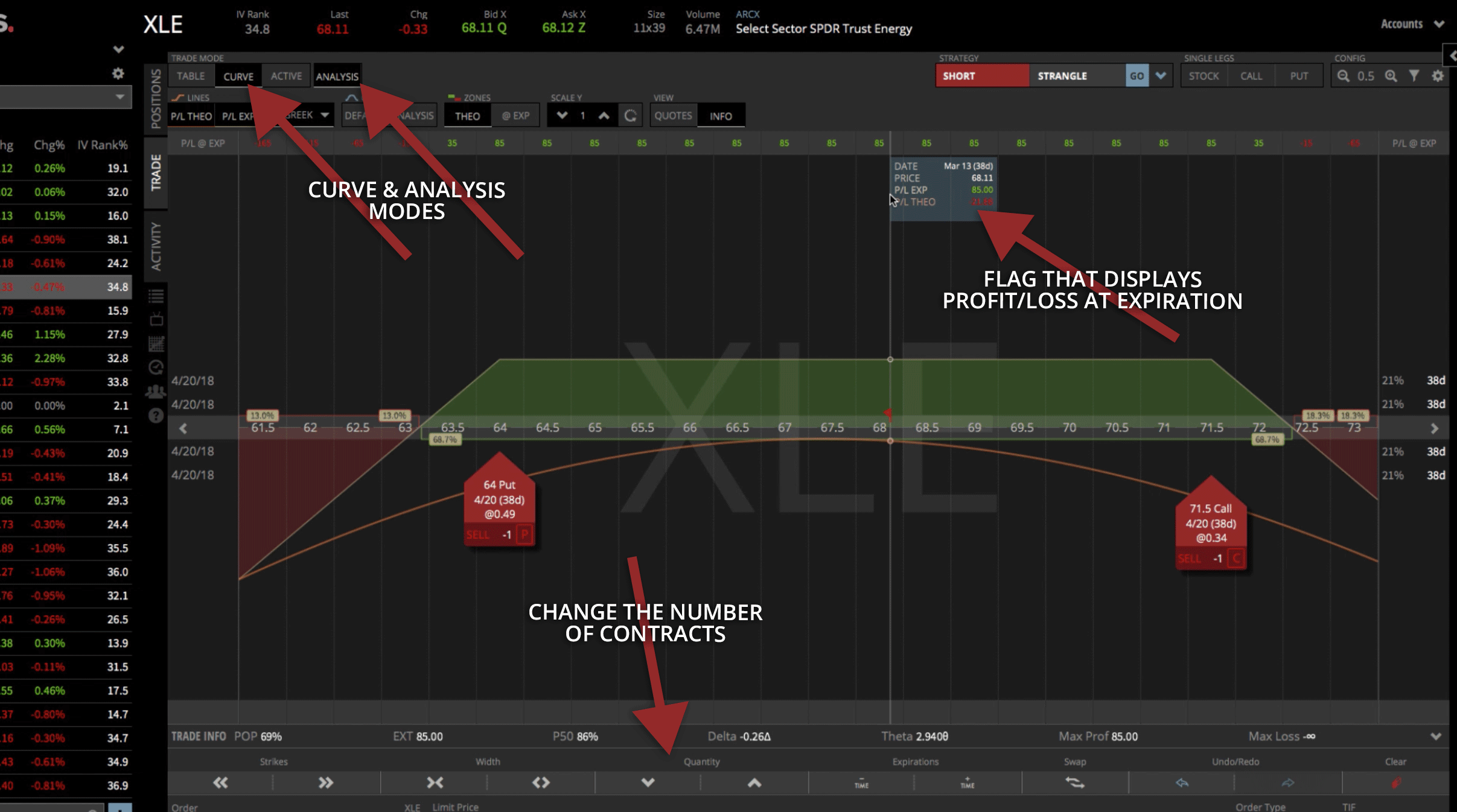Click SELL on the 64 Put leg
1457x812 pixels.
[x=477, y=535]
